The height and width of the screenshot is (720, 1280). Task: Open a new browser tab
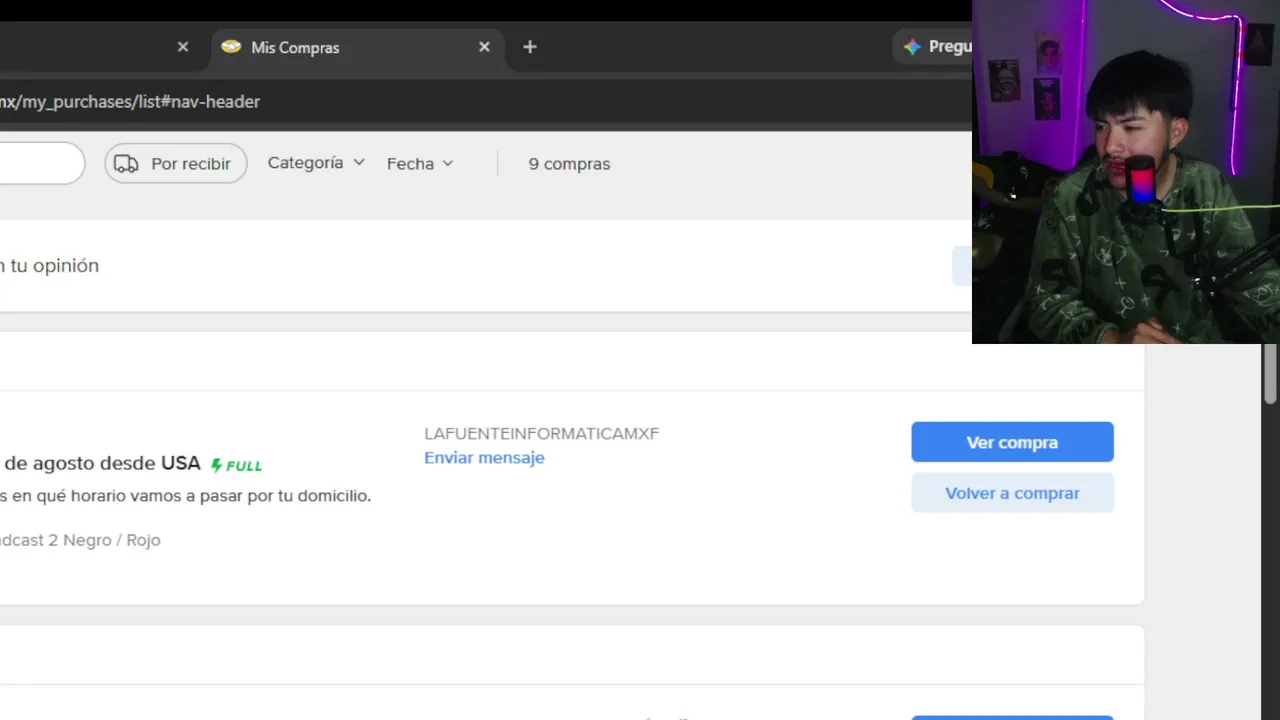pos(530,47)
